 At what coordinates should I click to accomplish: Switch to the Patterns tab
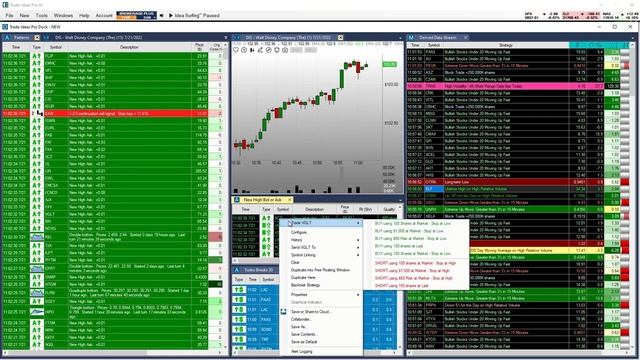coord(21,38)
